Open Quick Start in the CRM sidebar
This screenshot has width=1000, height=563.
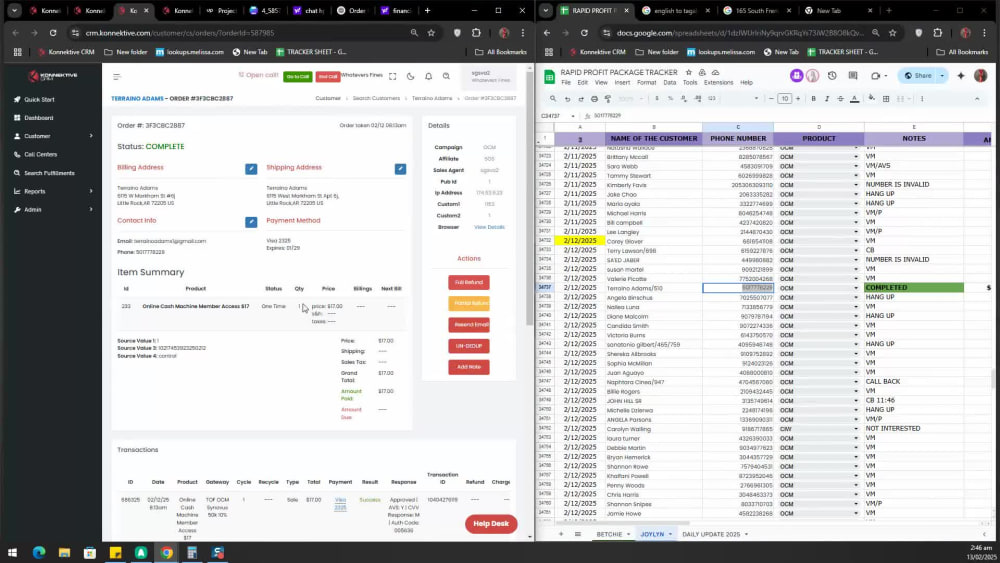pos(39,99)
